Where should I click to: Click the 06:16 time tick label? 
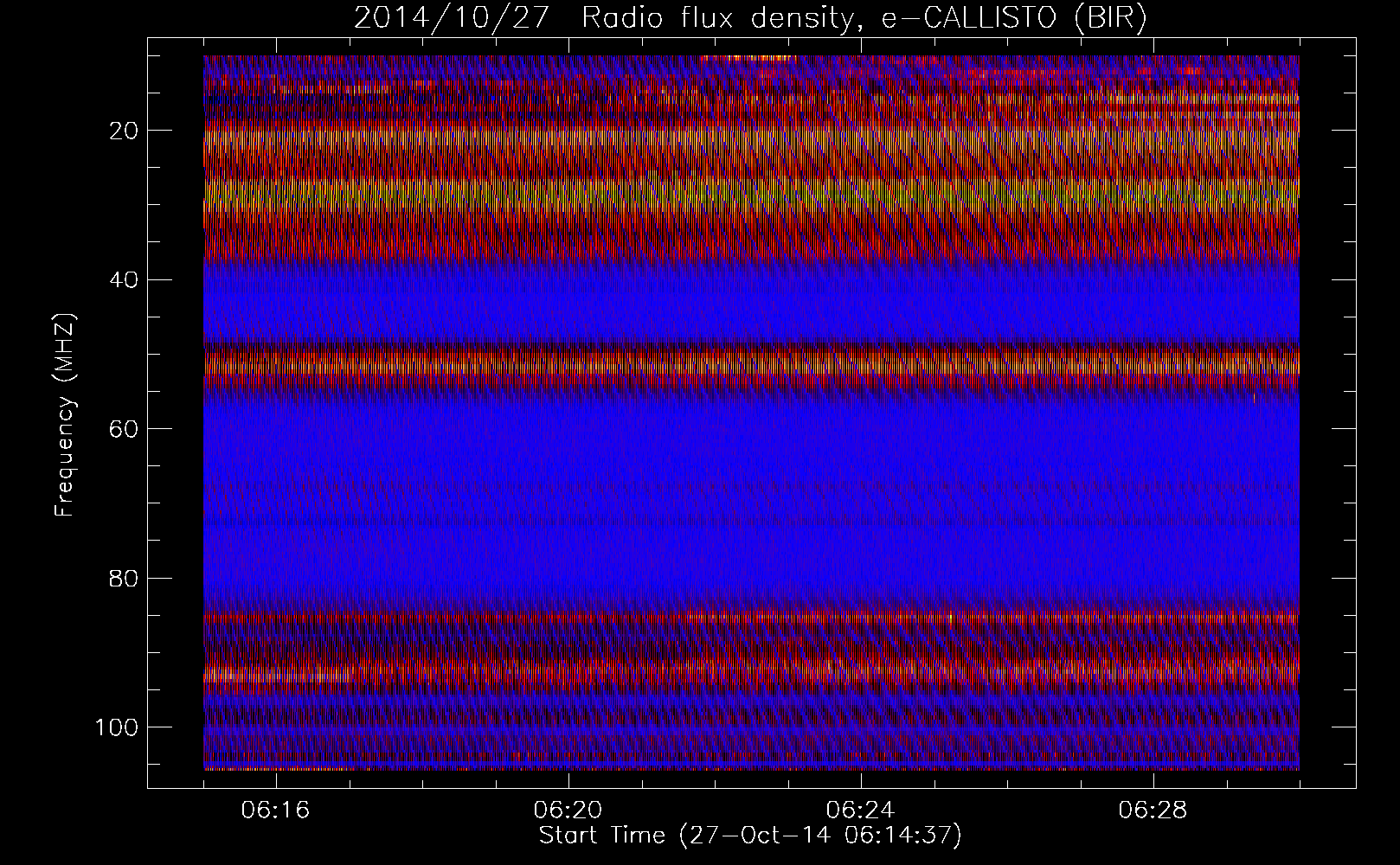pos(276,811)
